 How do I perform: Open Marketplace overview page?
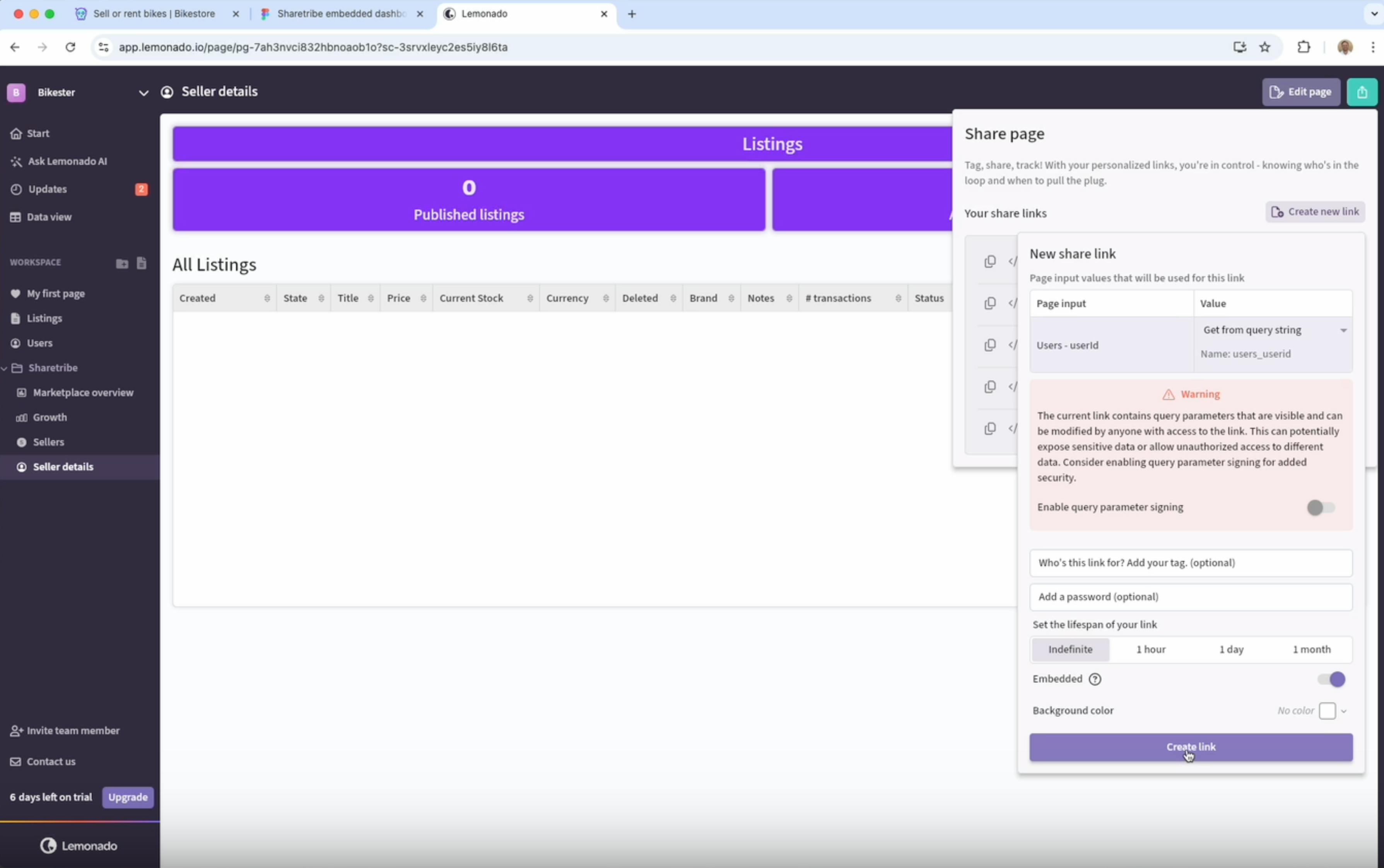coord(83,393)
